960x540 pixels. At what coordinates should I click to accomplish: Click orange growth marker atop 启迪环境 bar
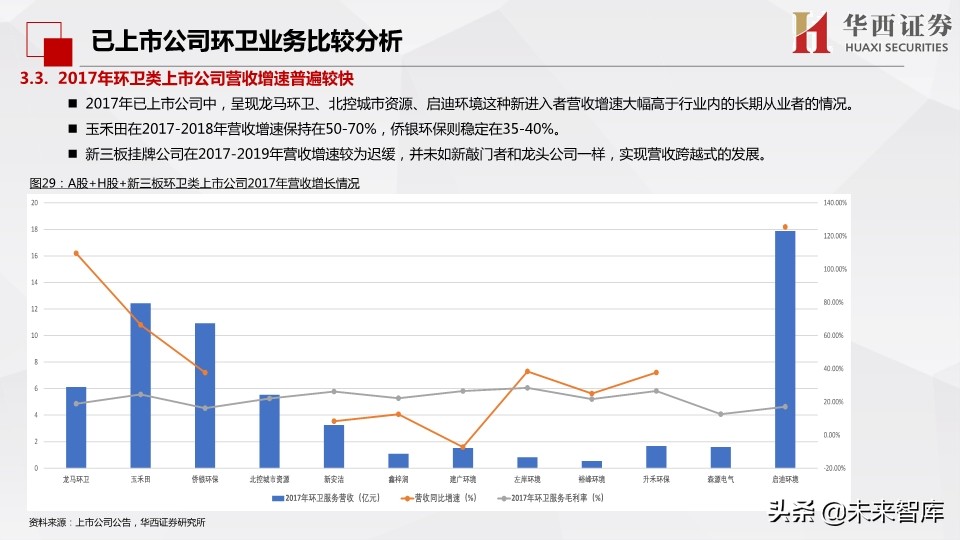785,227
